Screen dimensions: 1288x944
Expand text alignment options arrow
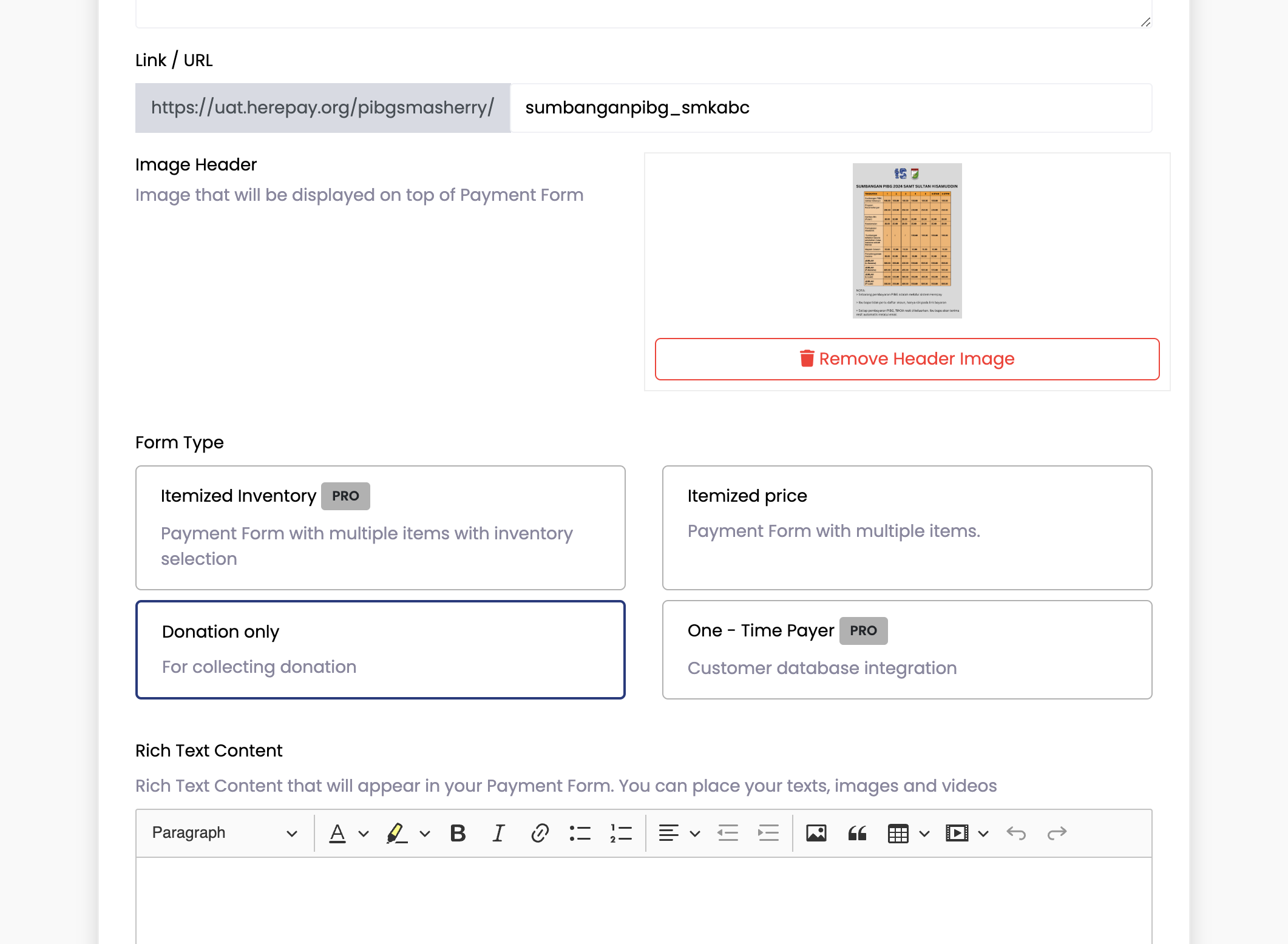[x=695, y=834]
